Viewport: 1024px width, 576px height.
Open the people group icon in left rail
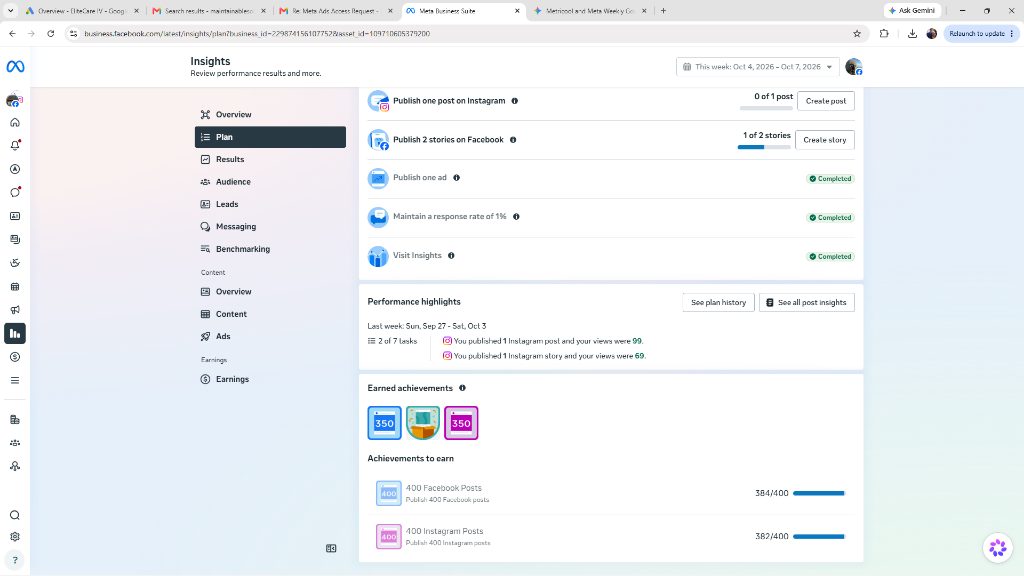(x=15, y=443)
